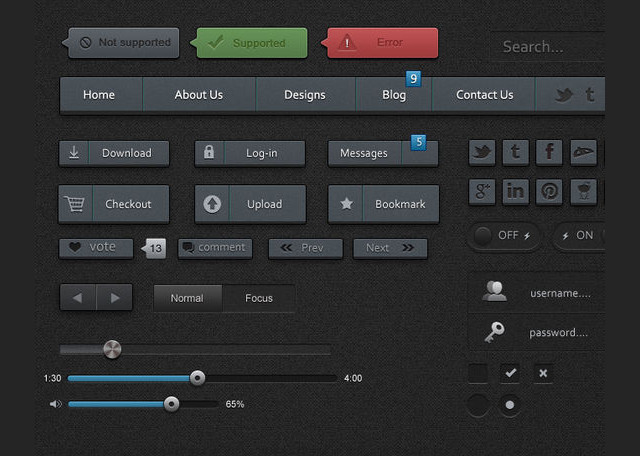Select Contact Us in navigation bar
The width and height of the screenshot is (640, 456).
484,95
